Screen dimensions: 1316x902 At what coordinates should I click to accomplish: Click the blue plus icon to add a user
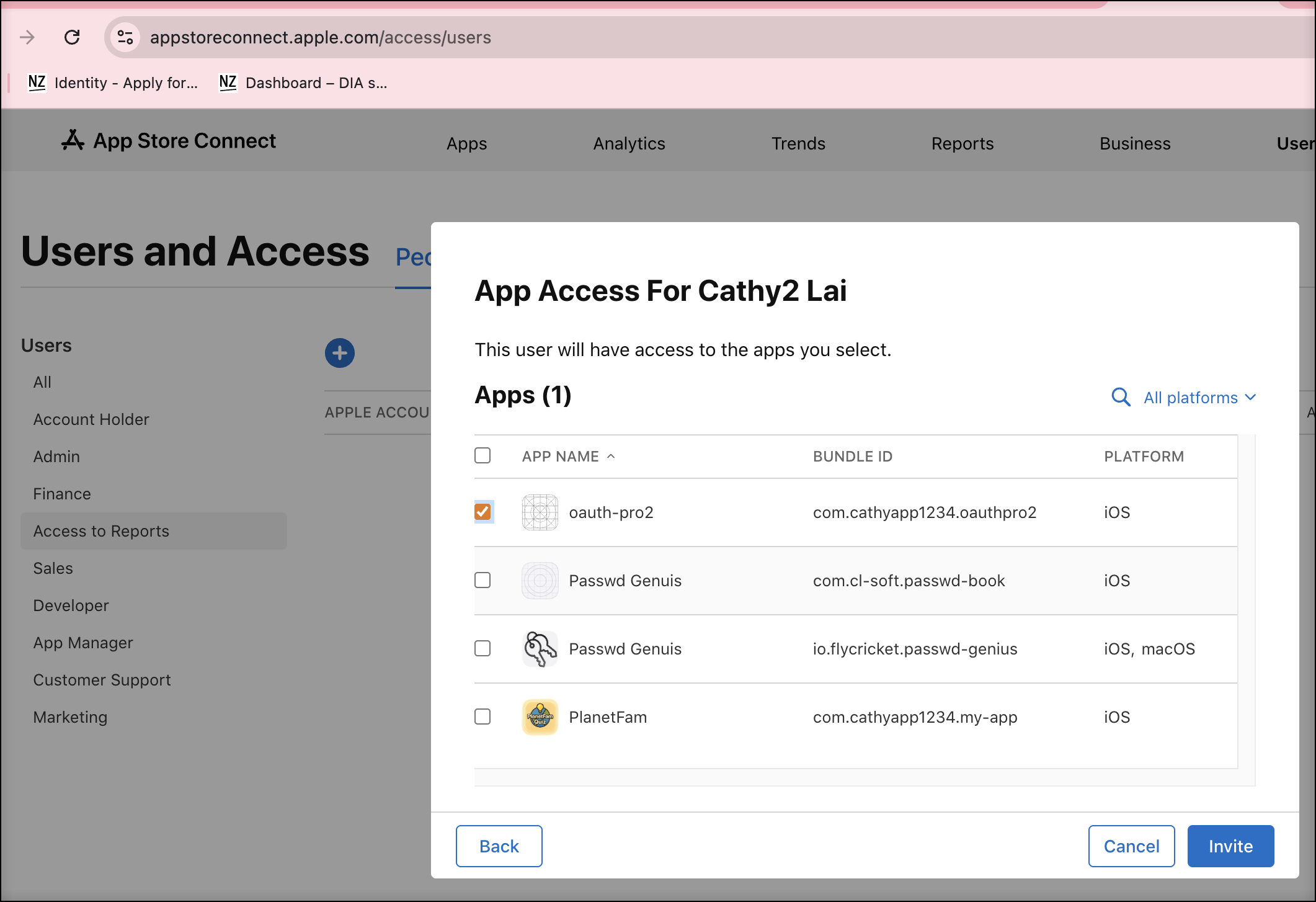tap(339, 352)
